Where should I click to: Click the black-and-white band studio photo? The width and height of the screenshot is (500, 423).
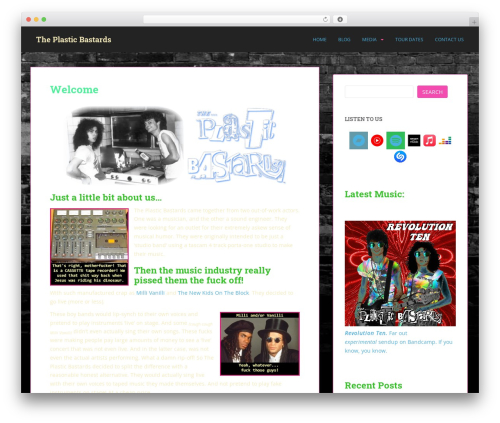point(125,146)
